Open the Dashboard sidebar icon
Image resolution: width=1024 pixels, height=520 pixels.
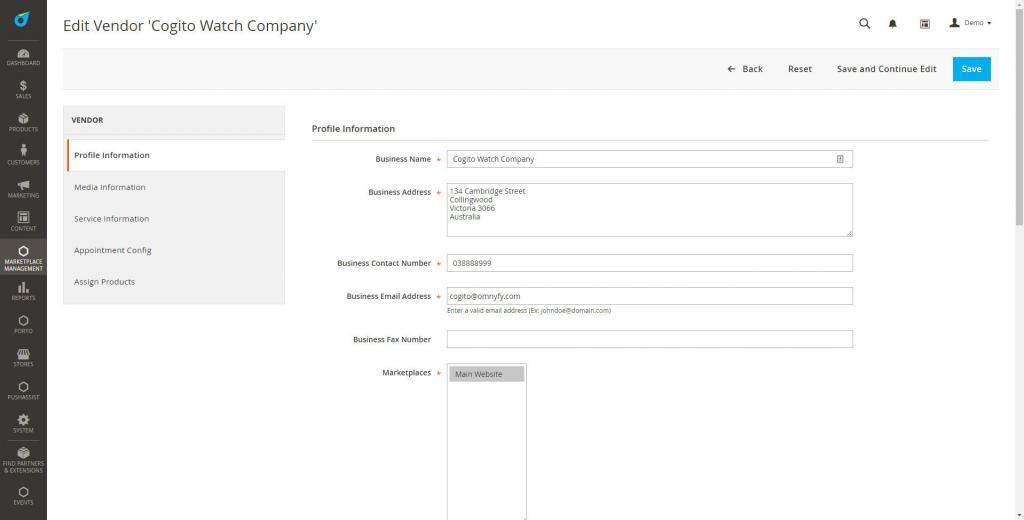tap(23, 57)
